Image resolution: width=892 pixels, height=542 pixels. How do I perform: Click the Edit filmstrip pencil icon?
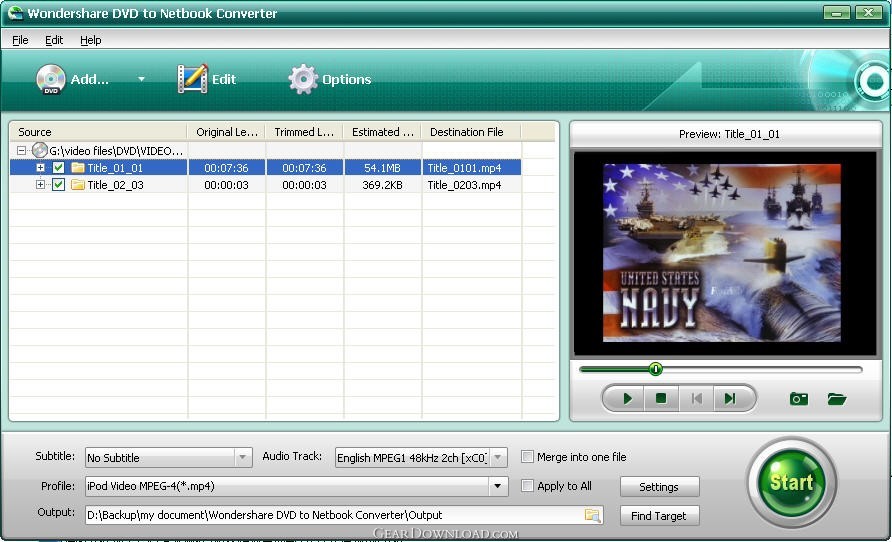[192, 79]
